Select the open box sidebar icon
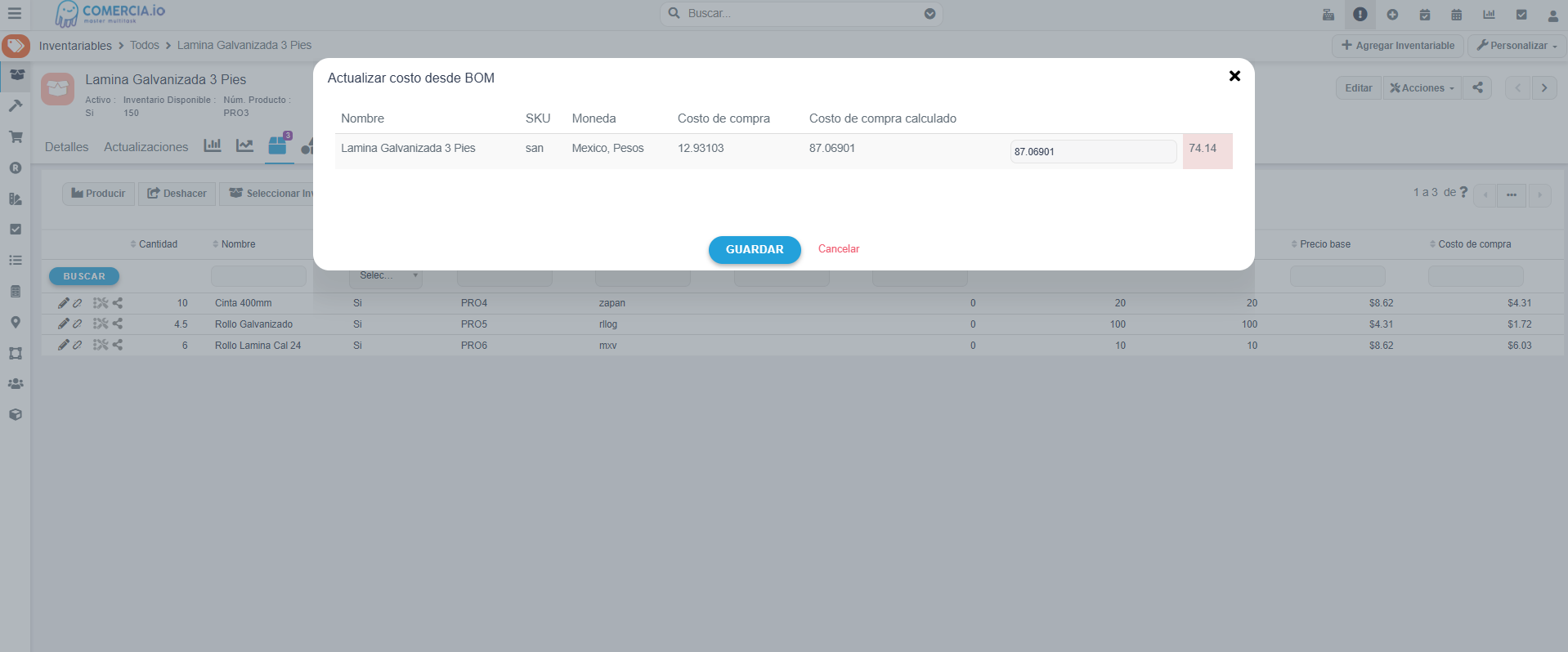 click(16, 75)
